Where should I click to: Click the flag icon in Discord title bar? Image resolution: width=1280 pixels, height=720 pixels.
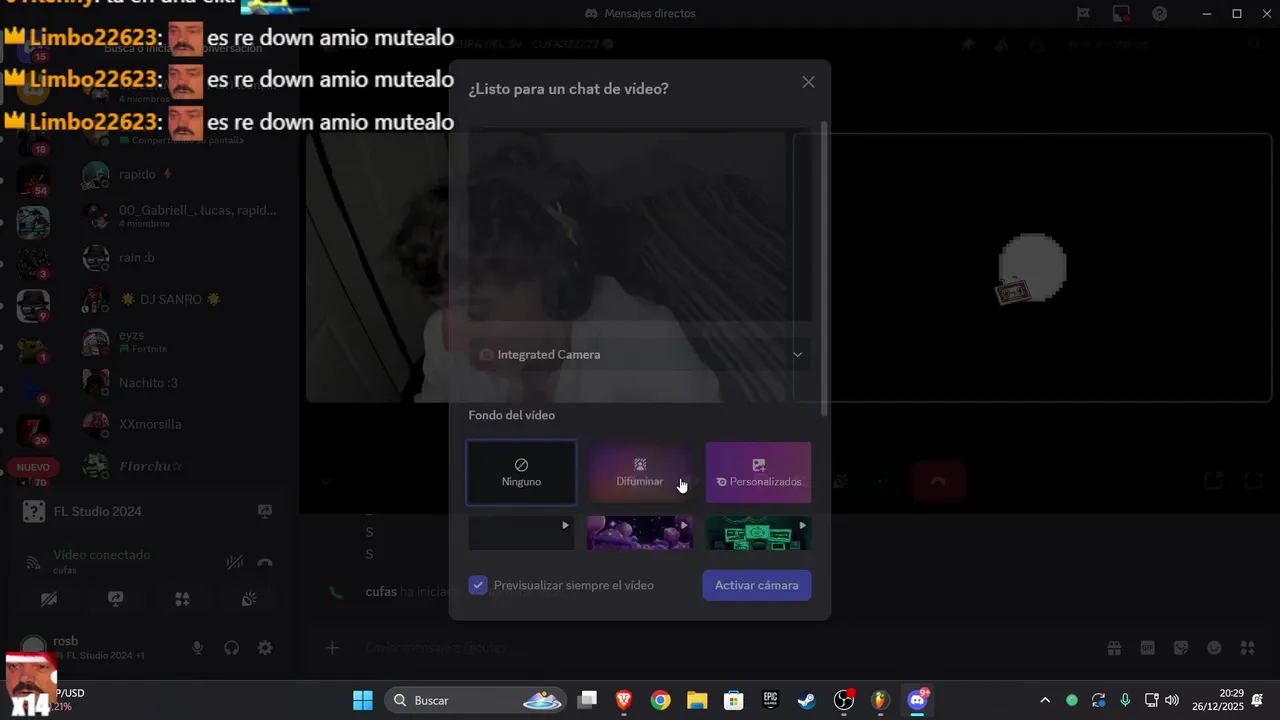[x=1083, y=14]
